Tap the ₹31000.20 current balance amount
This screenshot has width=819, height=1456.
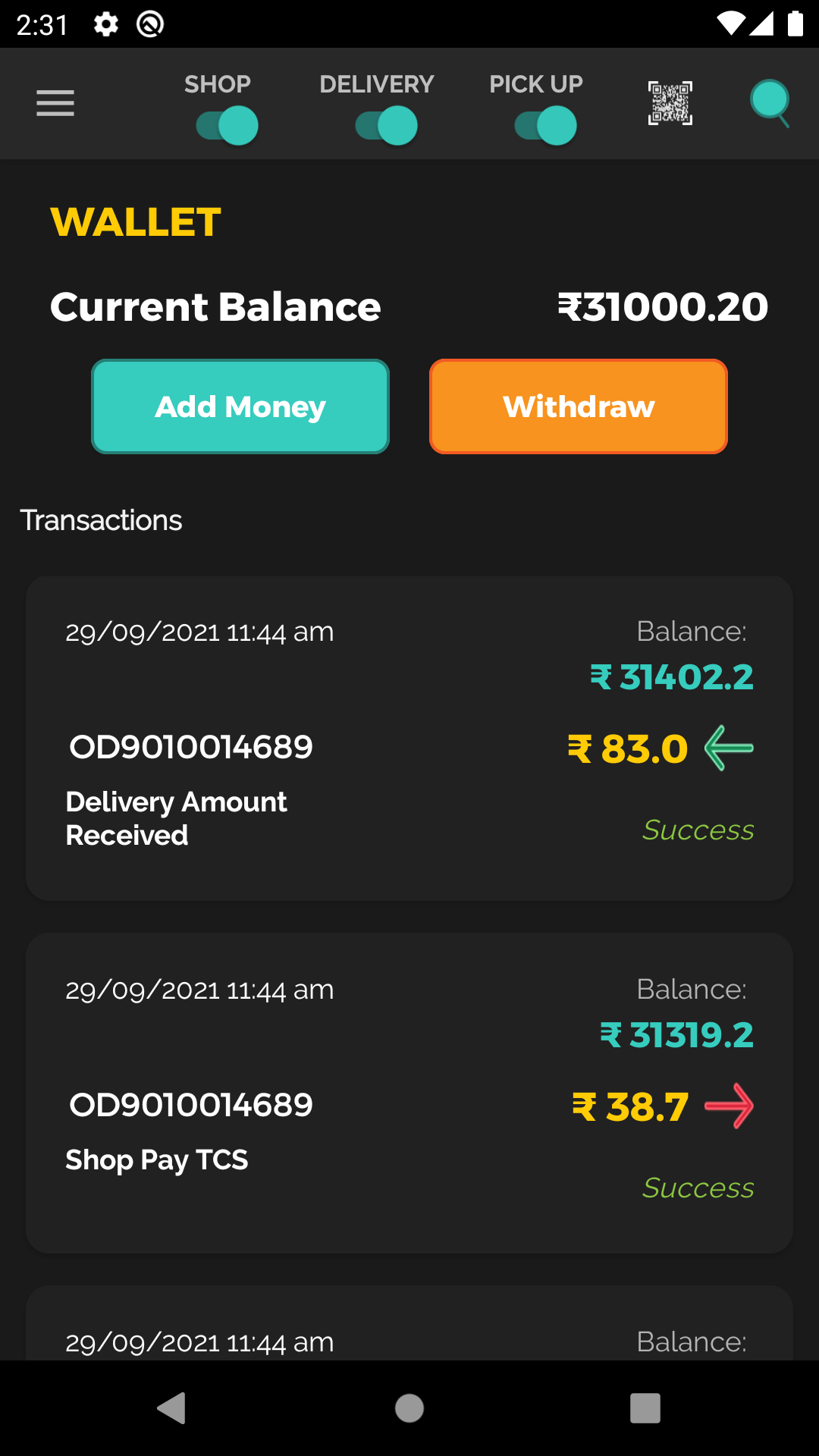tap(663, 307)
